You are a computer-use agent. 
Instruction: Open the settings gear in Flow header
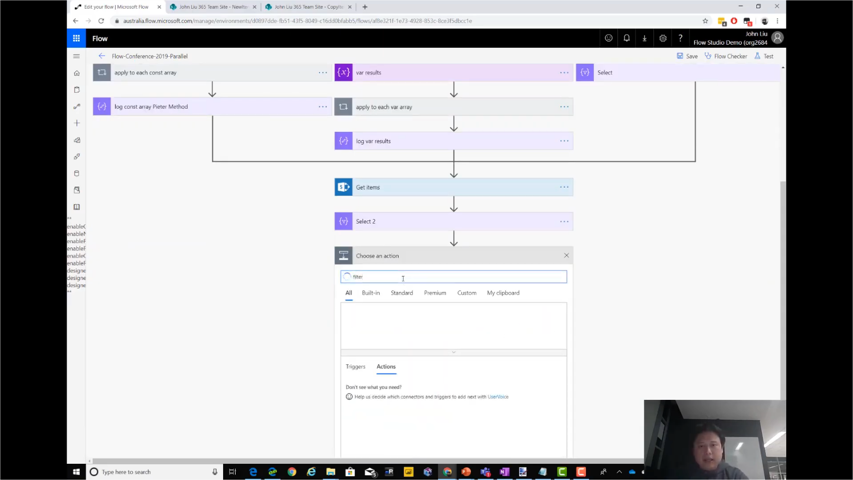pyautogui.click(x=663, y=38)
